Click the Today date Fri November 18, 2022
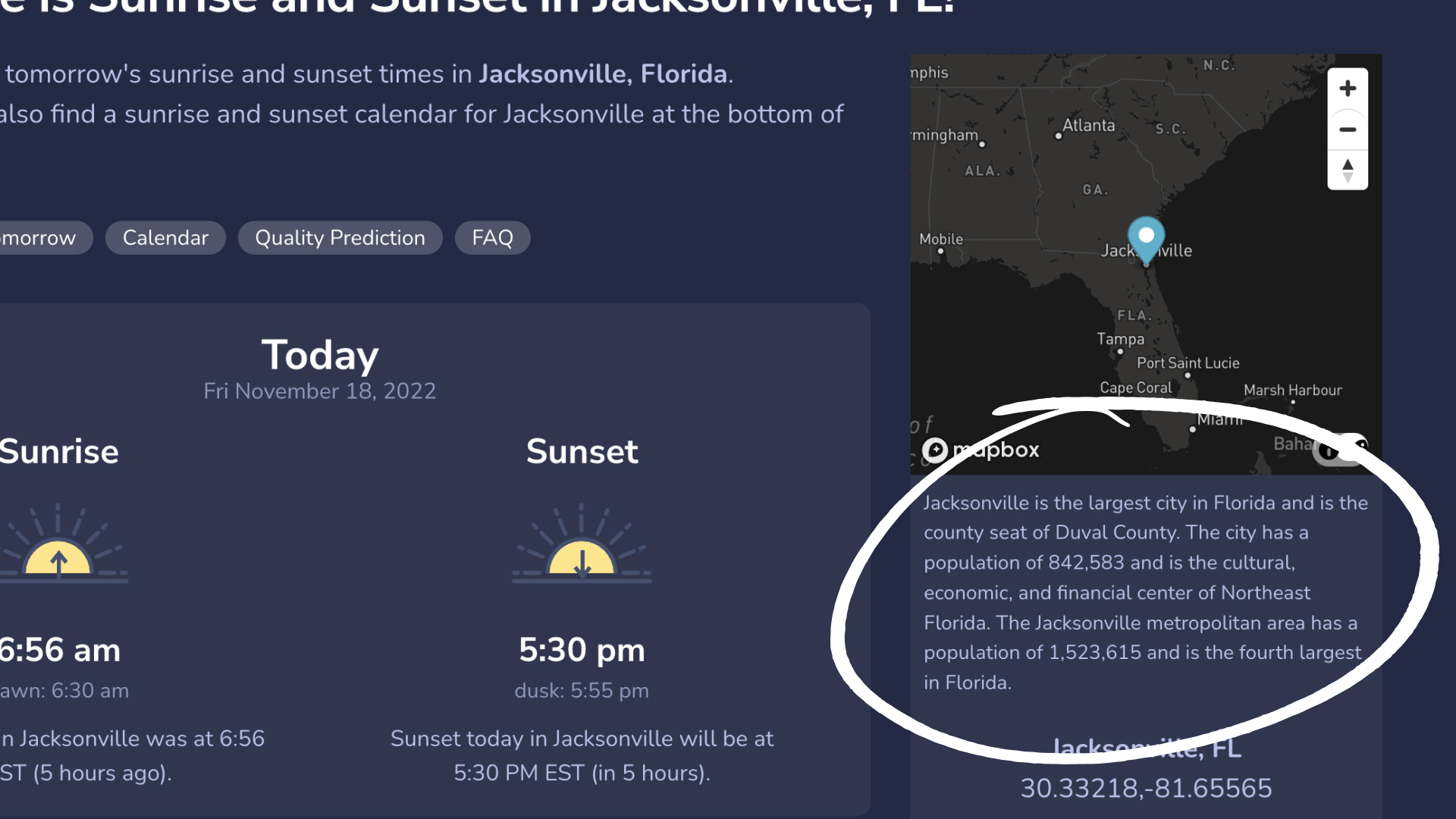The height and width of the screenshot is (819, 1456). pos(319,391)
